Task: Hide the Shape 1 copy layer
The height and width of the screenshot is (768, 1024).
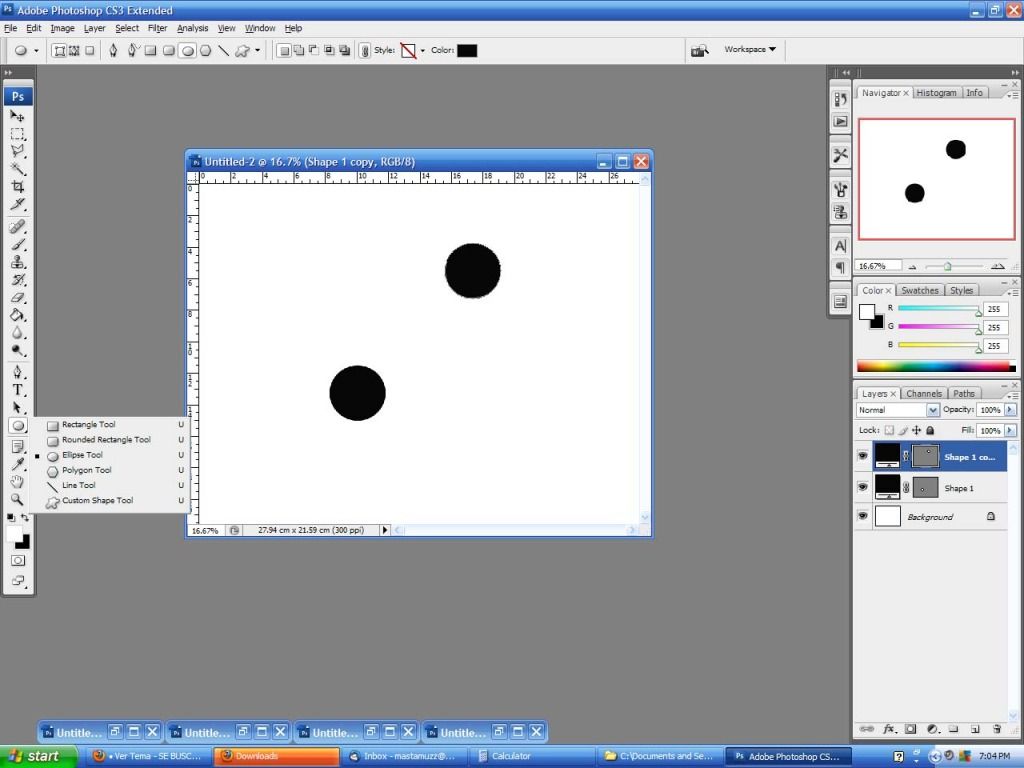Action: coord(863,456)
